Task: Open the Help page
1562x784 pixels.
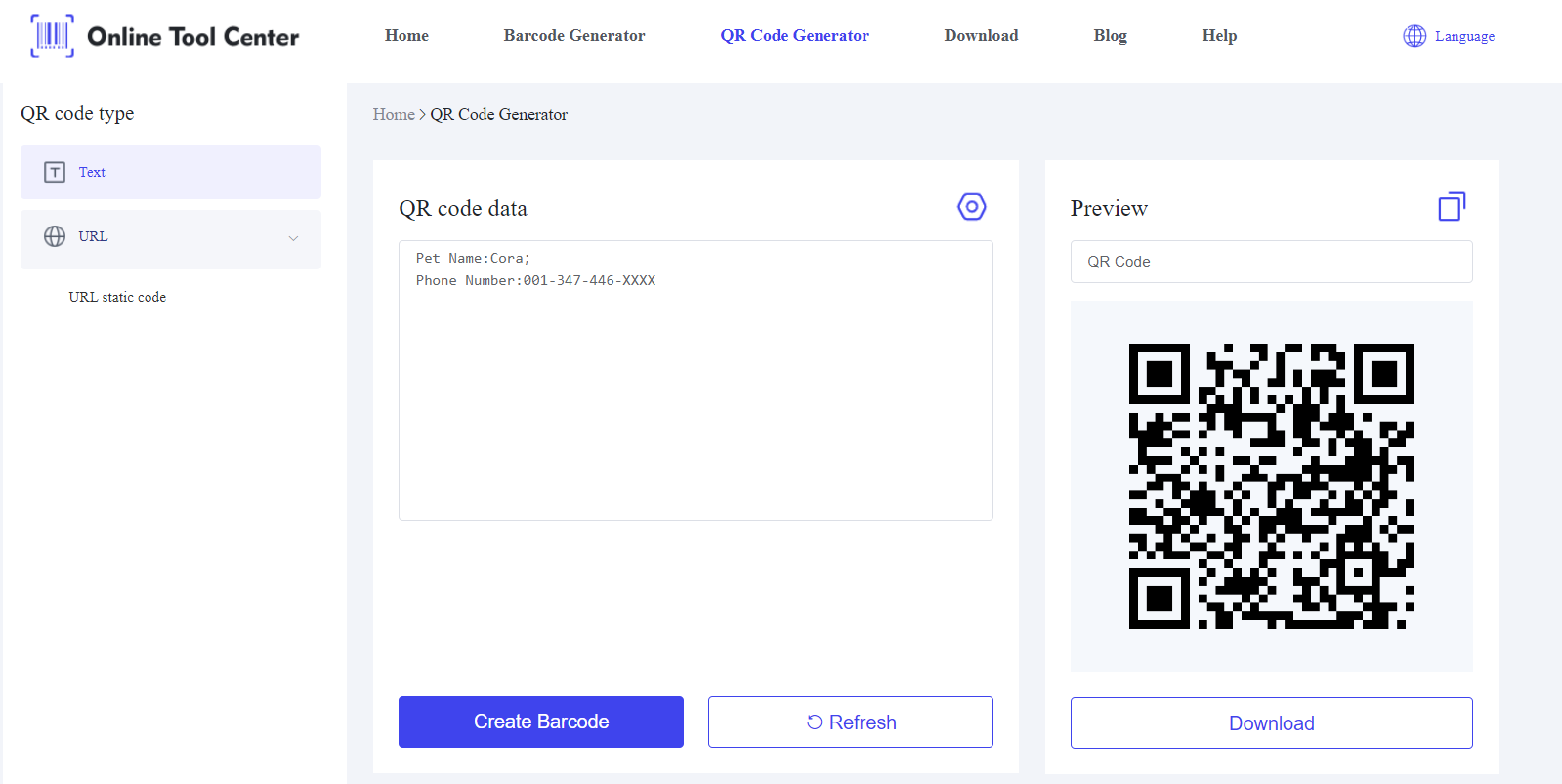Action: (x=1219, y=36)
